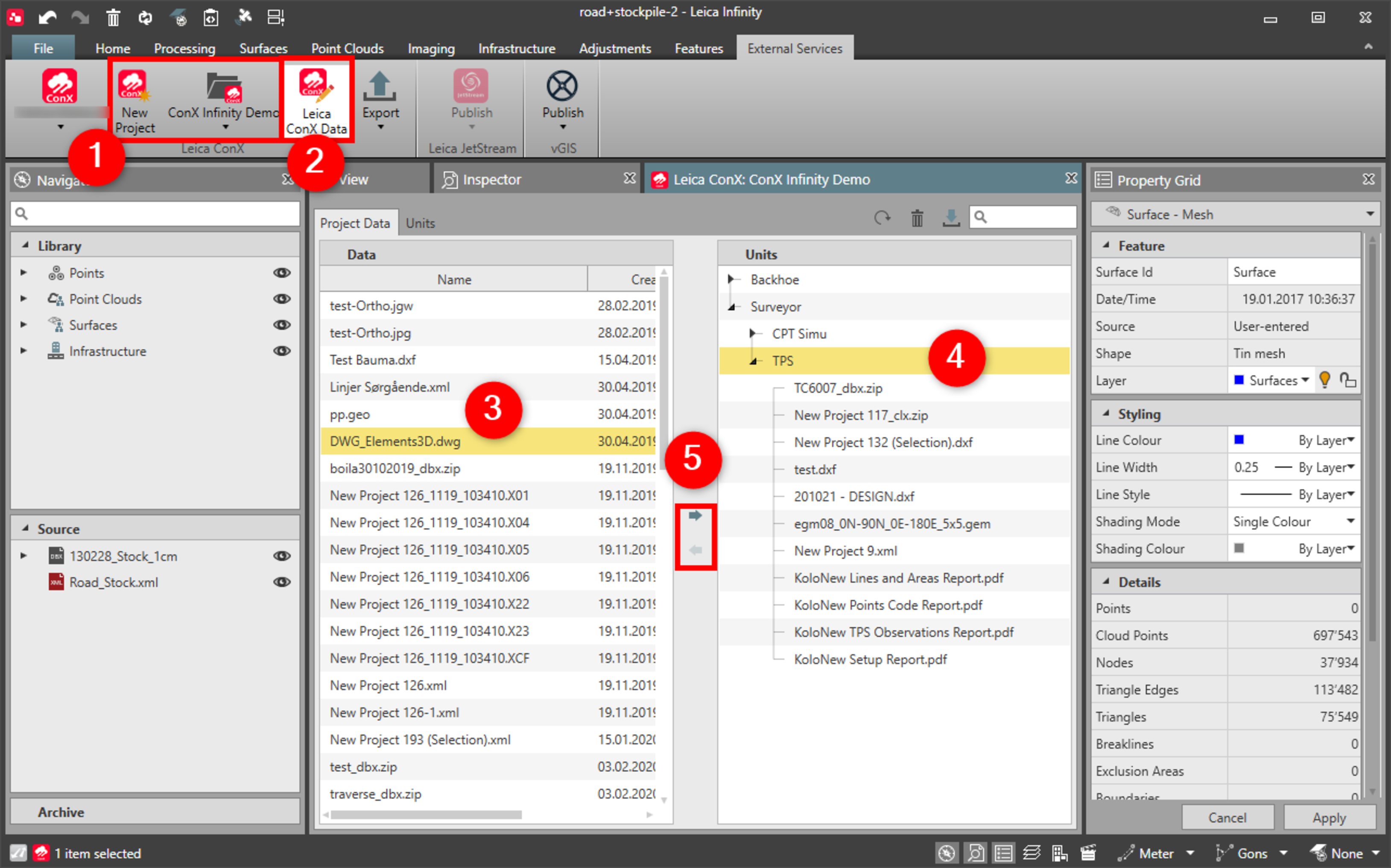
Task: Click the trash Delete icon in quick access bar
Action: [x=113, y=17]
